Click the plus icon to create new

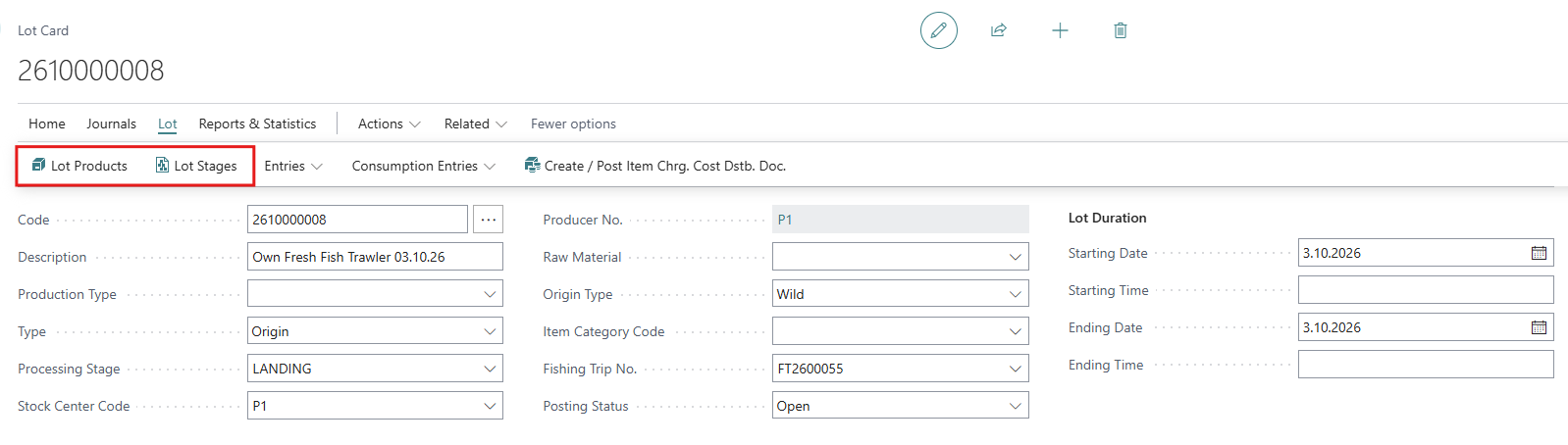click(1060, 30)
